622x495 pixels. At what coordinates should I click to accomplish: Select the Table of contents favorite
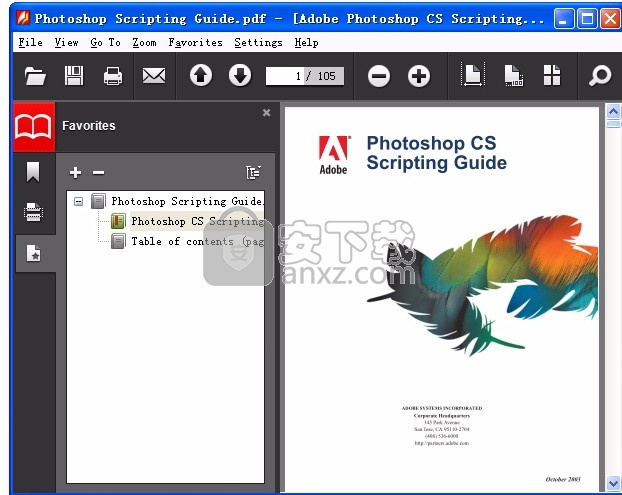coord(198,241)
